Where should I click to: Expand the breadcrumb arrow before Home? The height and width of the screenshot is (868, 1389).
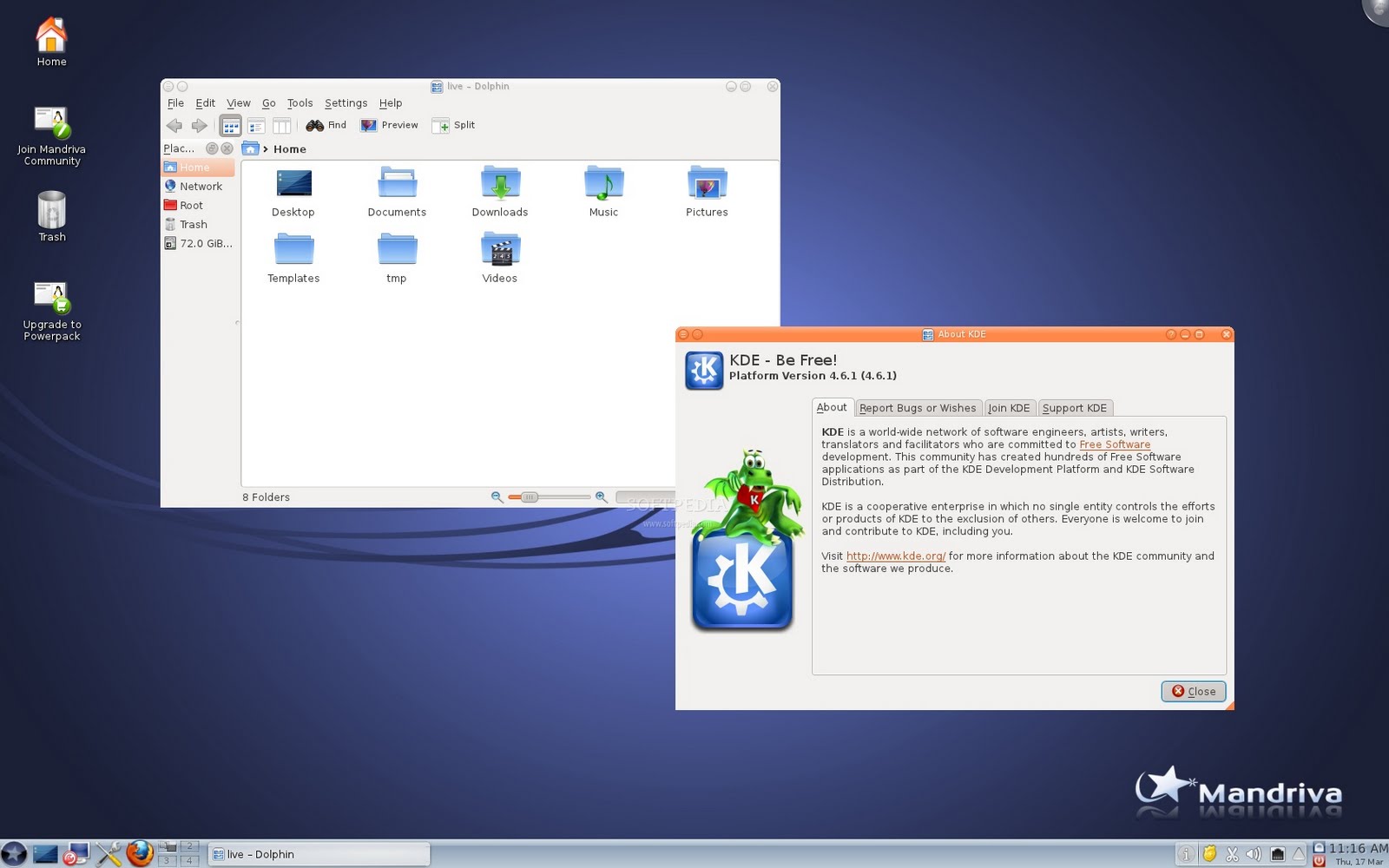266,149
